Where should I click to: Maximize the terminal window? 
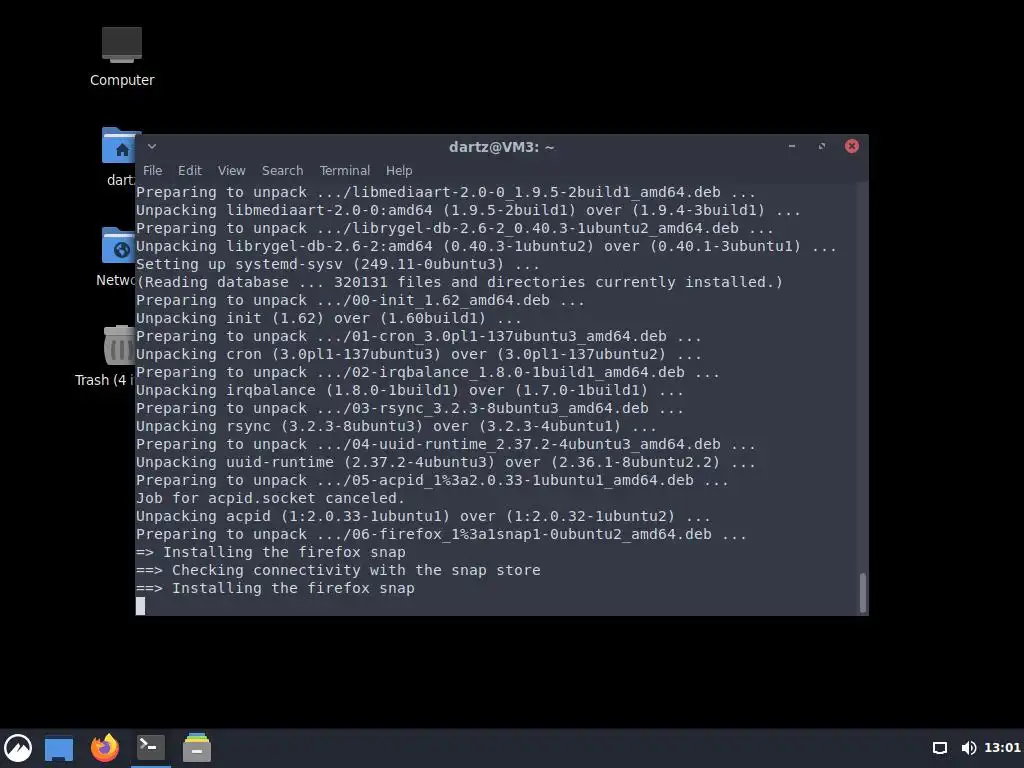822,146
